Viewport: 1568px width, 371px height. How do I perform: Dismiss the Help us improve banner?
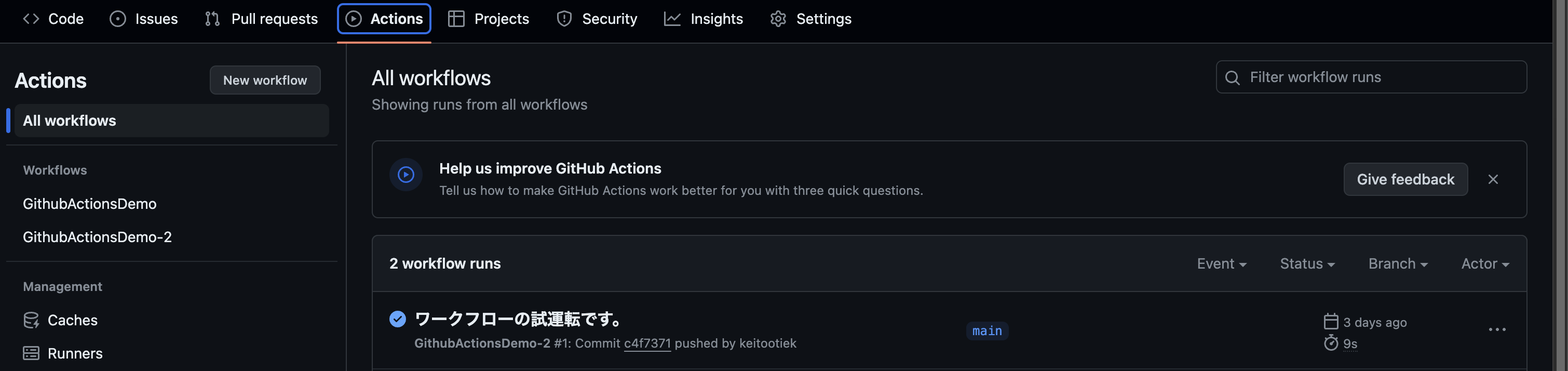coord(1493,179)
